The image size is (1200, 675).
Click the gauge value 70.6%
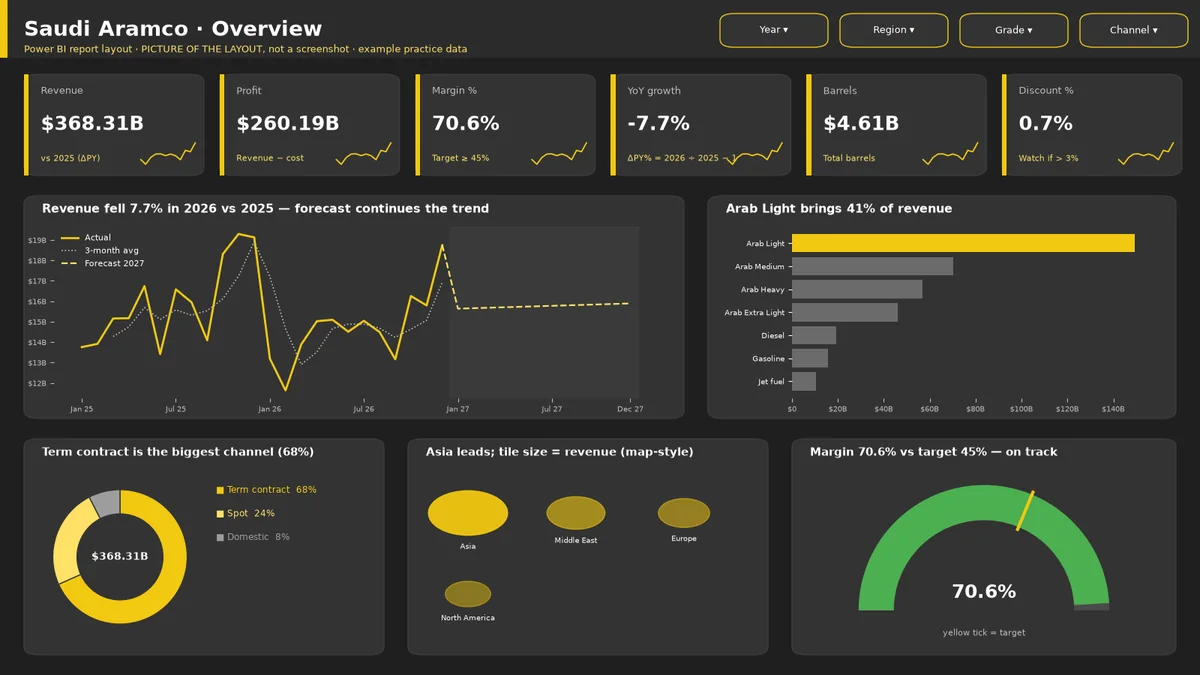click(984, 592)
